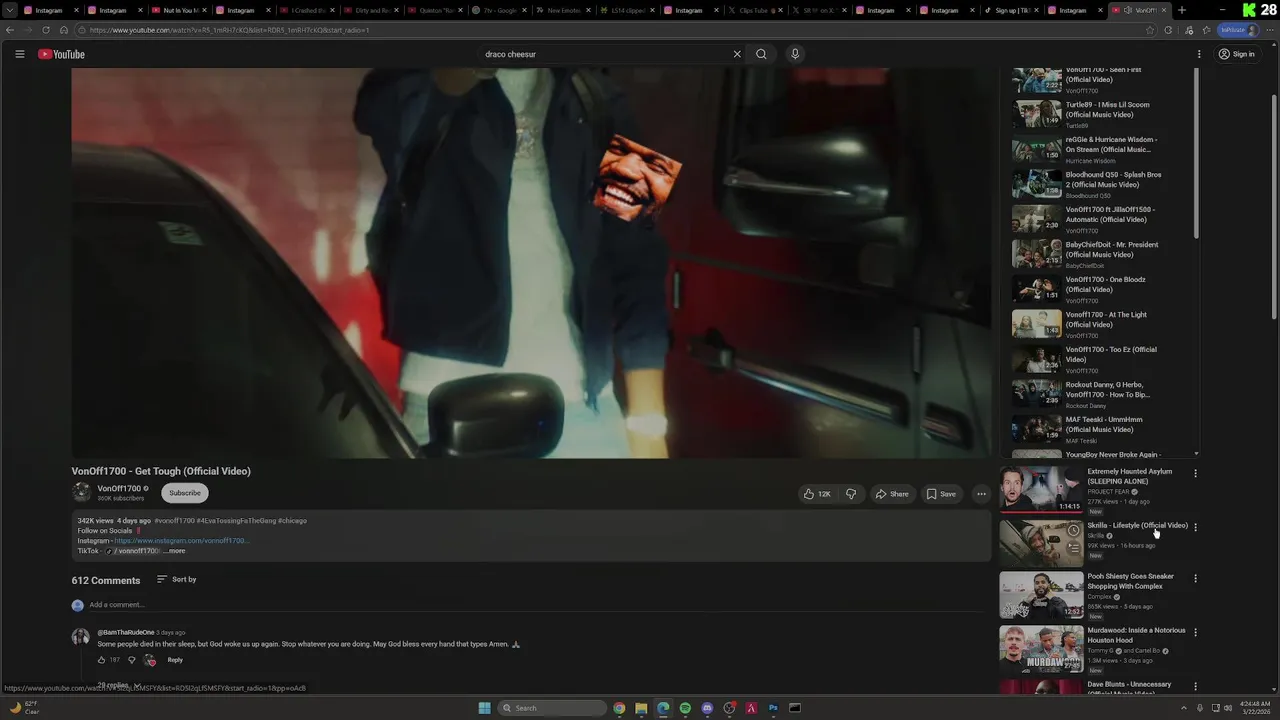Screen dimensions: 1280x720
Task: Open Skrilla Lifestyle Official Video title
Action: 1137,525
